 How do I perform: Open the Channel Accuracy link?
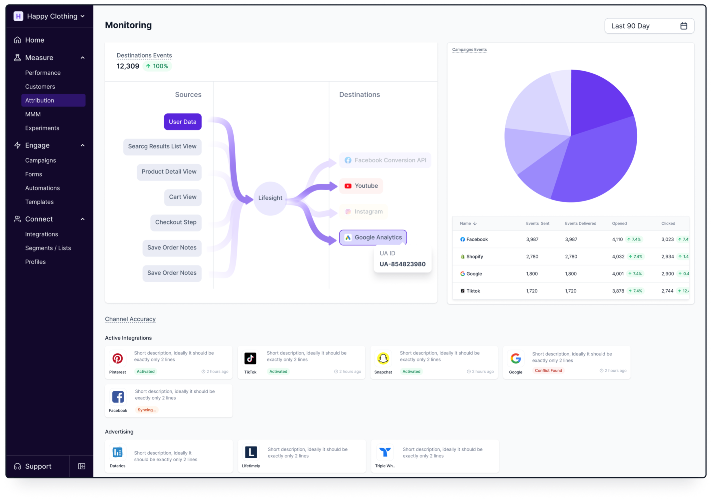pos(130,319)
